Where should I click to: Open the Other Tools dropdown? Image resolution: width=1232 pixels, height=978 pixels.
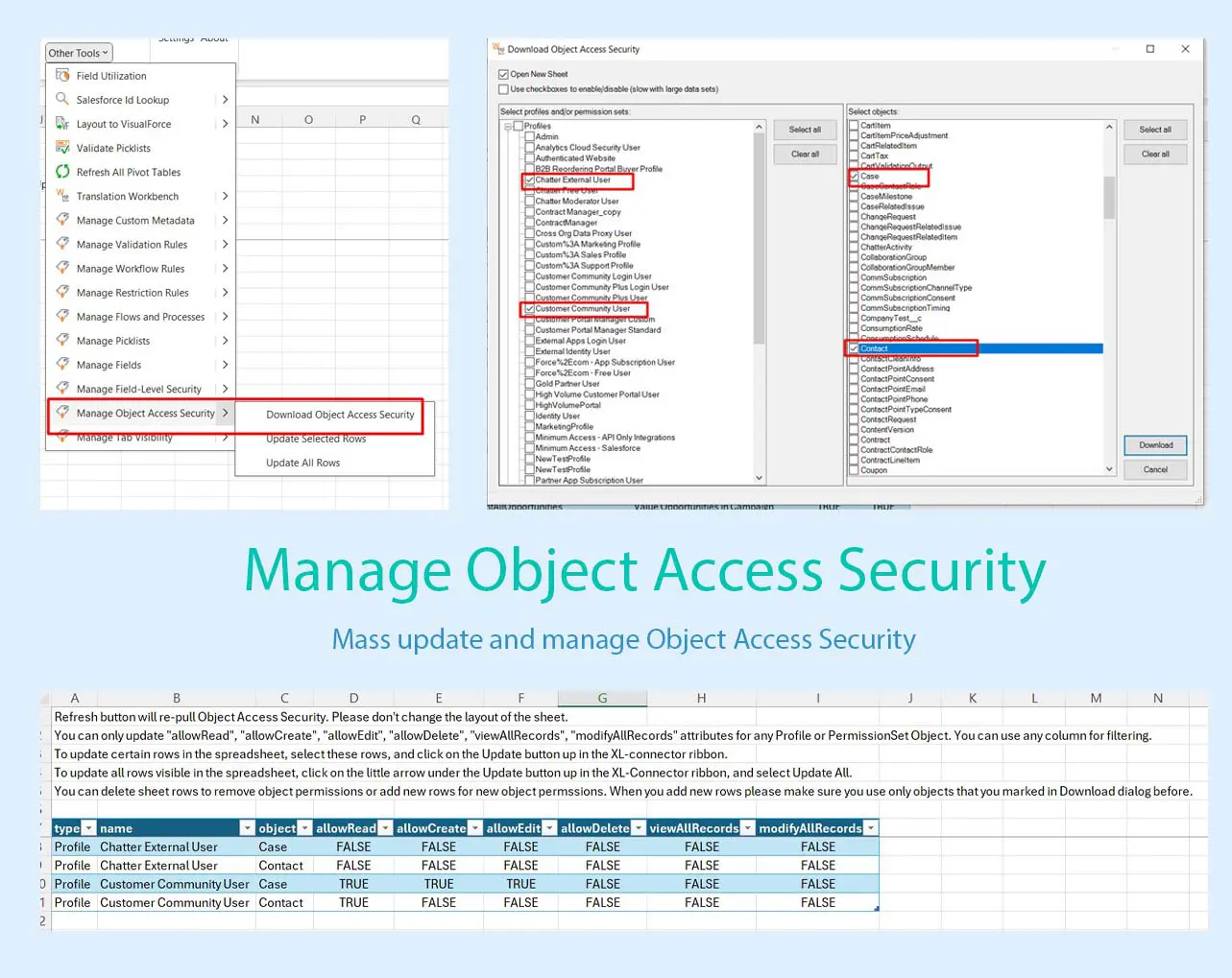[78, 53]
